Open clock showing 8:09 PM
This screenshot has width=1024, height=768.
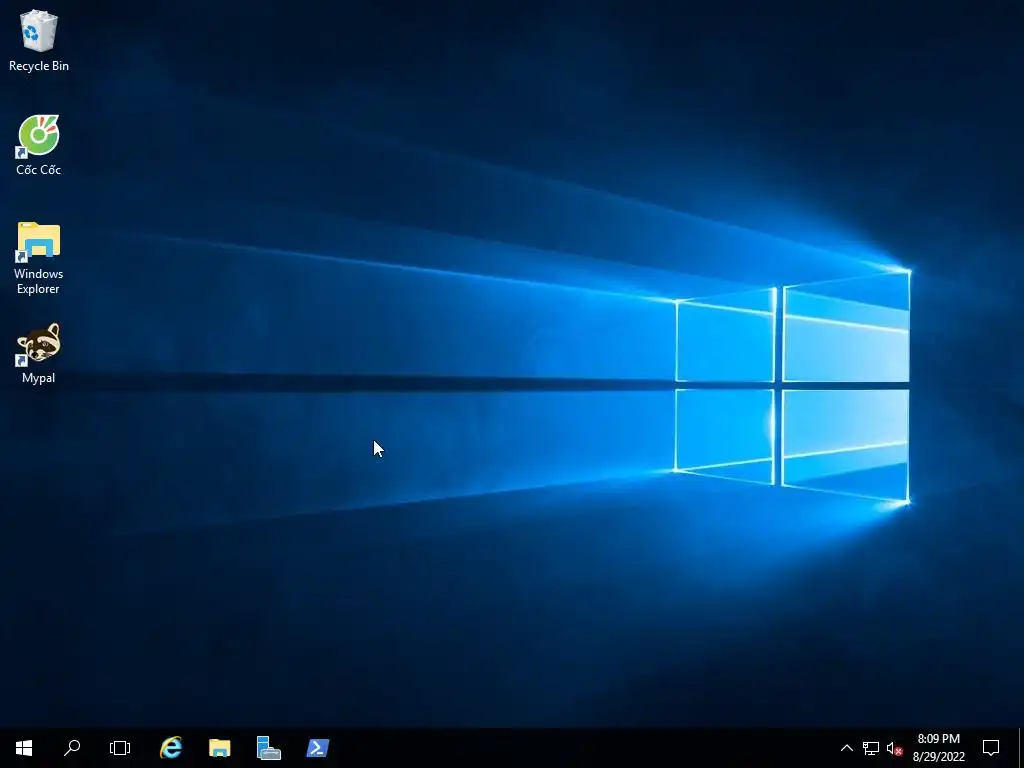pos(938,748)
